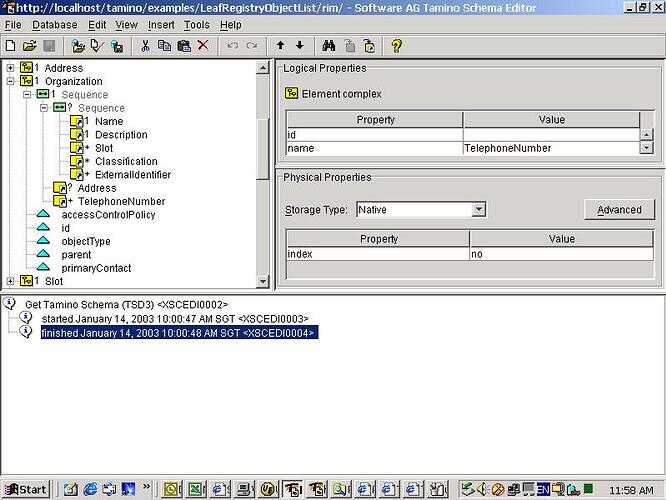Click the Value header in Logical Properties

tap(551, 119)
